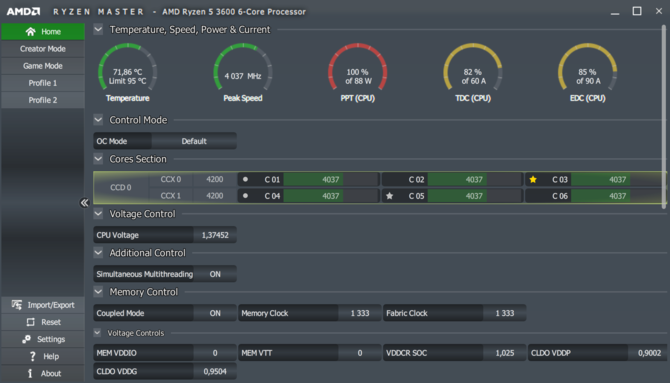670x383 pixels.
Task: Toggle Coupled Mode ON switch
Action: (x=215, y=313)
